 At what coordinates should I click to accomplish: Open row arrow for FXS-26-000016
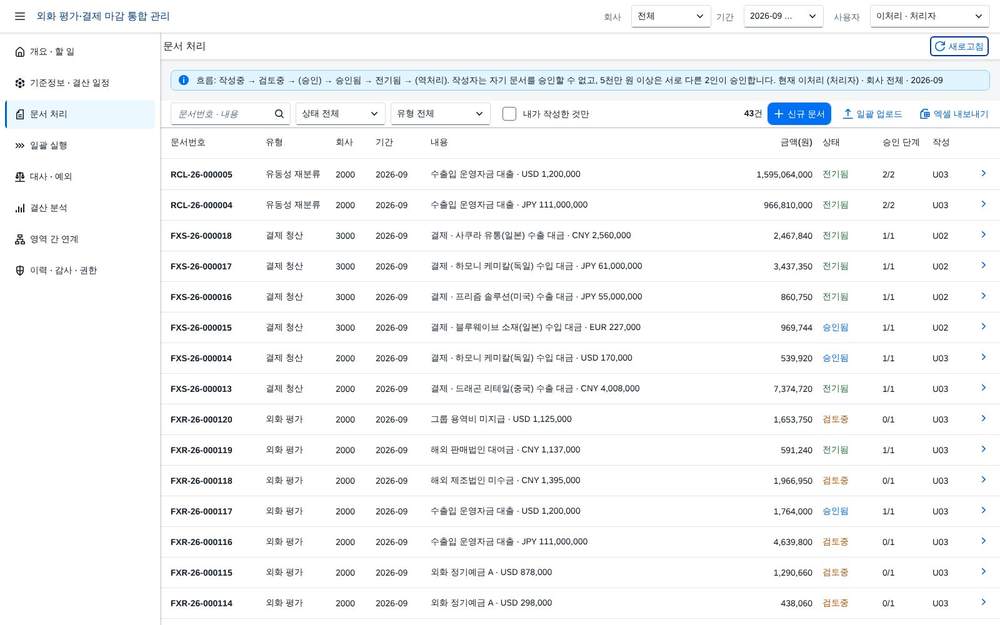[983, 296]
